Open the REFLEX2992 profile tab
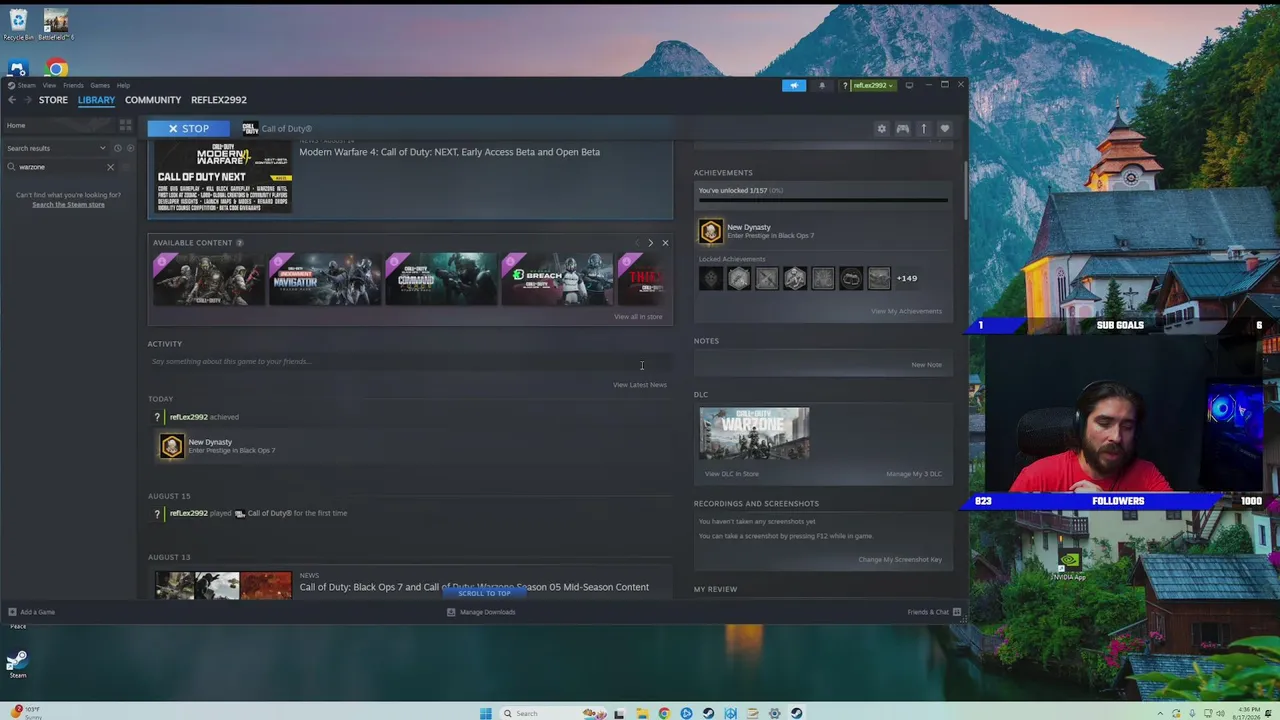Image resolution: width=1280 pixels, height=720 pixels. pyautogui.click(x=219, y=100)
